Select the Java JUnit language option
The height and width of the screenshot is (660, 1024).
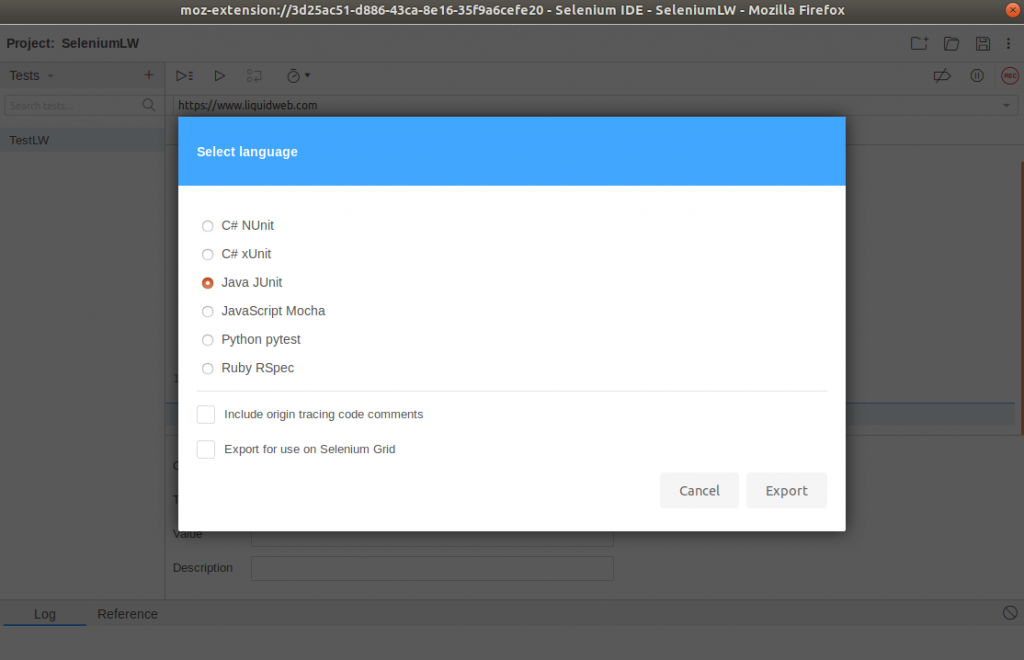click(x=207, y=282)
